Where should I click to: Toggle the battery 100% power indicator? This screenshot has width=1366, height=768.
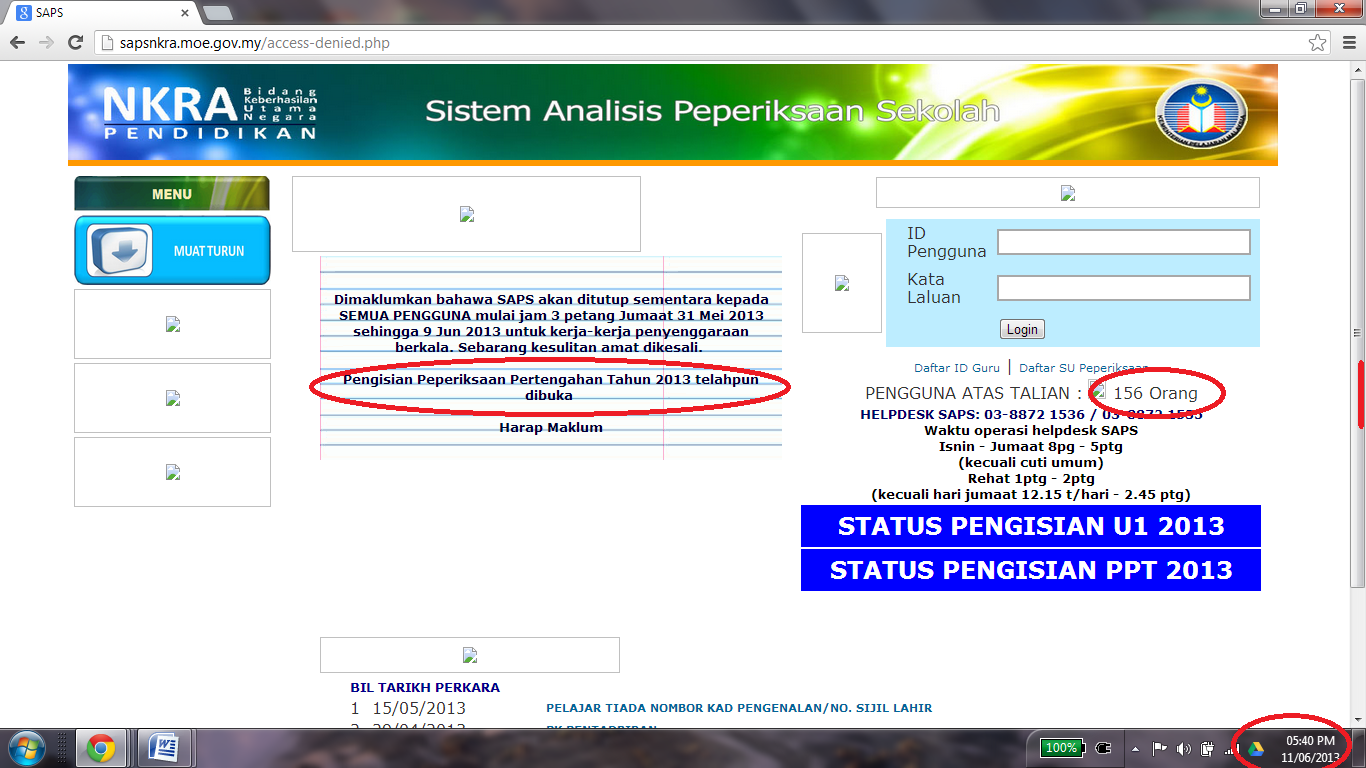pyautogui.click(x=1062, y=747)
